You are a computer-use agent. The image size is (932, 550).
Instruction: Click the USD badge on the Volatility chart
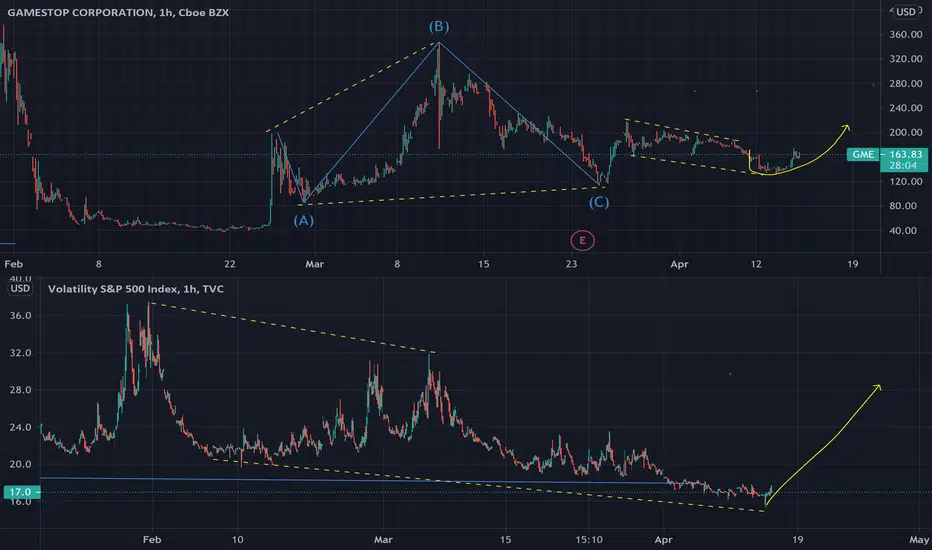coord(20,288)
